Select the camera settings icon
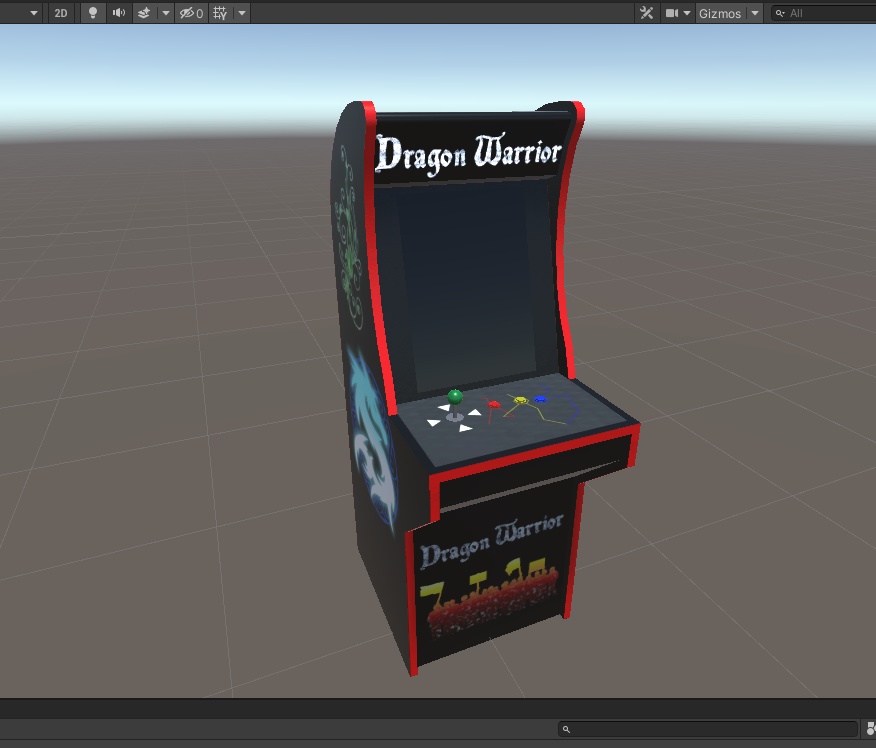 (x=672, y=13)
